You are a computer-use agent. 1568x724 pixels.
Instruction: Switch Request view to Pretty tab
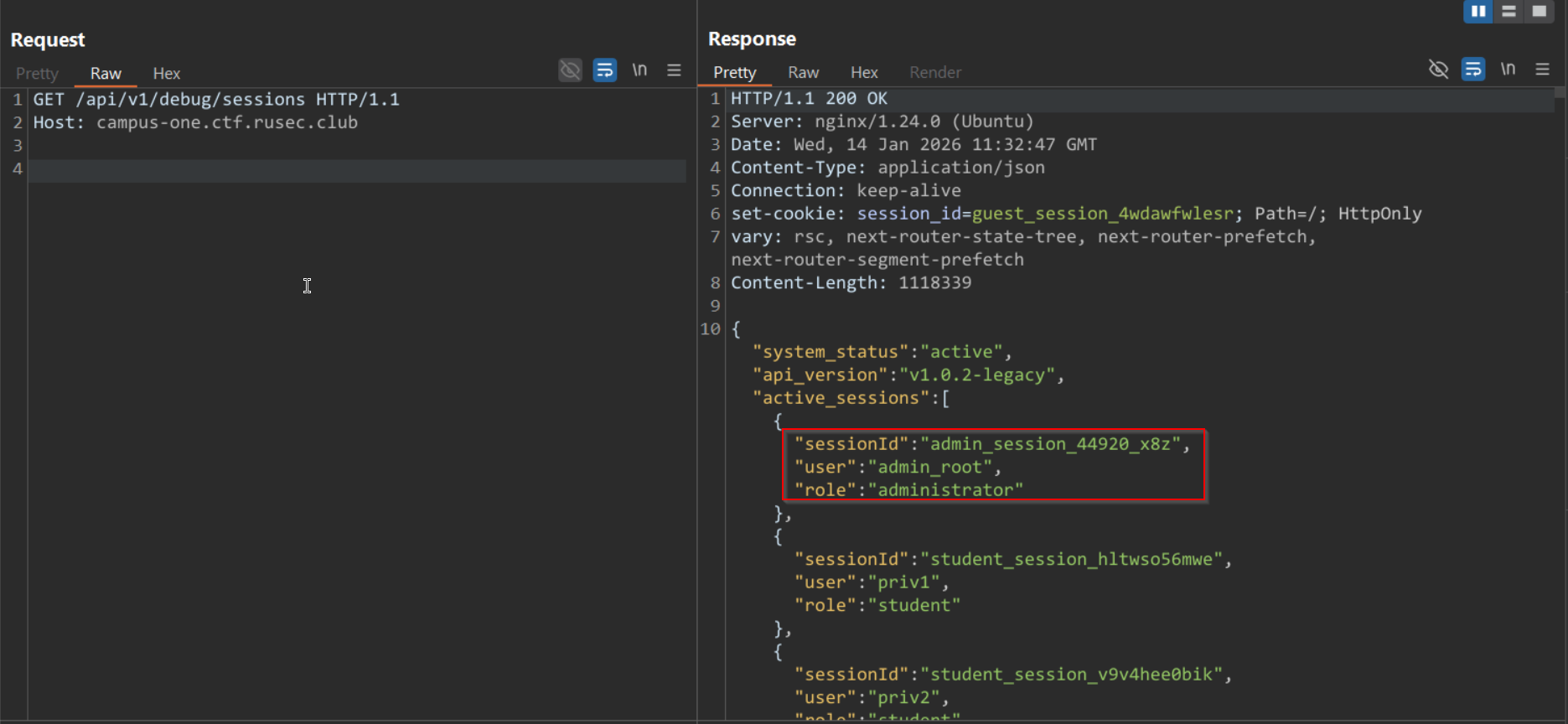37,74
